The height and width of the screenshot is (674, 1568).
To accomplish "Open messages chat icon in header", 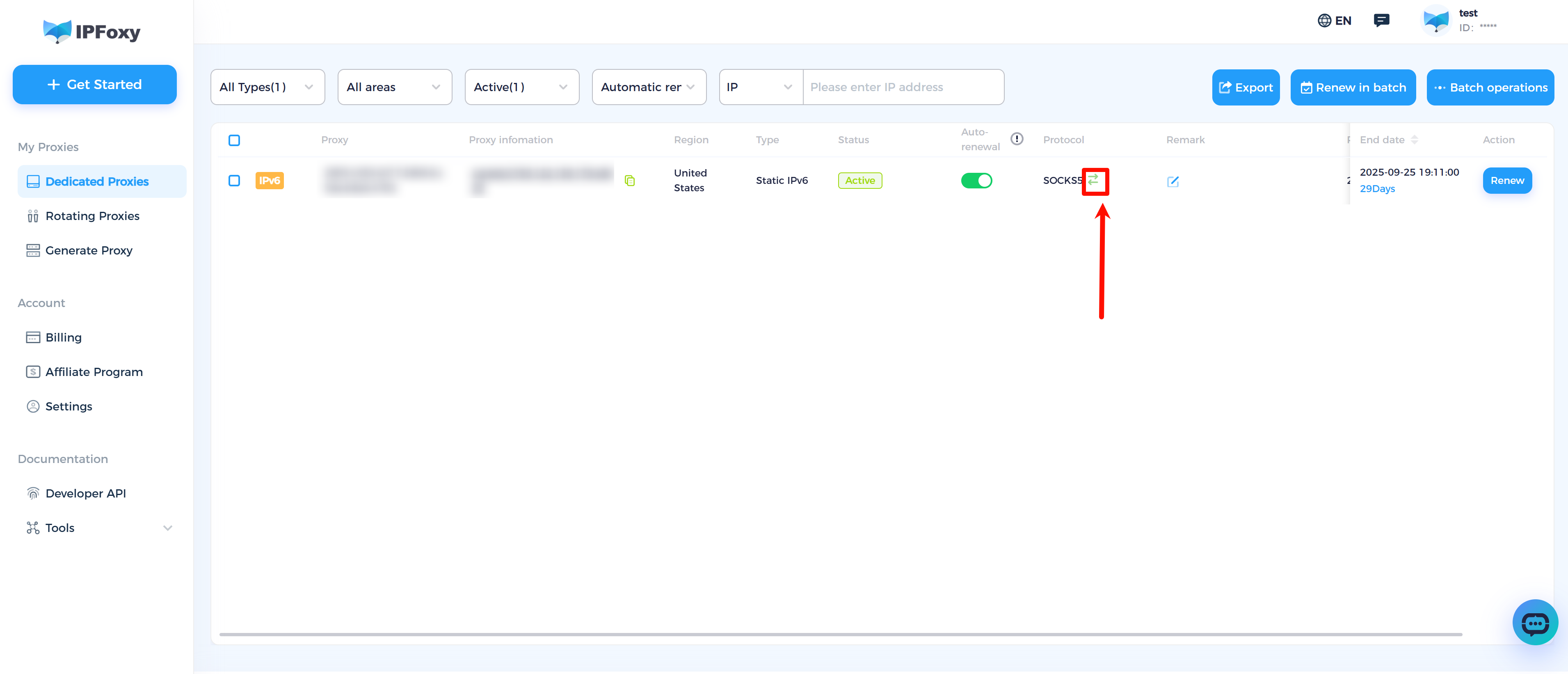I will point(1382,21).
